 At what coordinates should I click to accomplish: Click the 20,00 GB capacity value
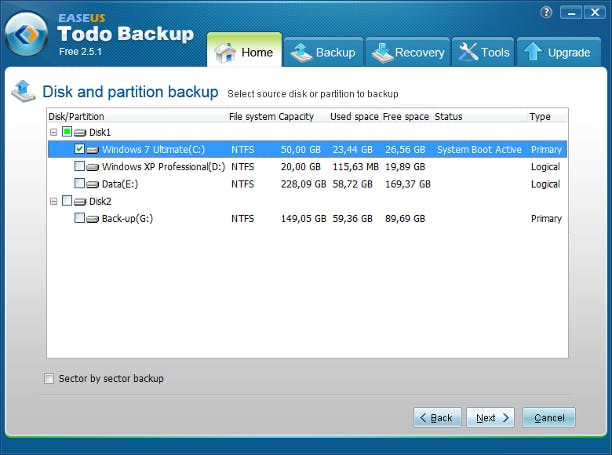(301, 167)
